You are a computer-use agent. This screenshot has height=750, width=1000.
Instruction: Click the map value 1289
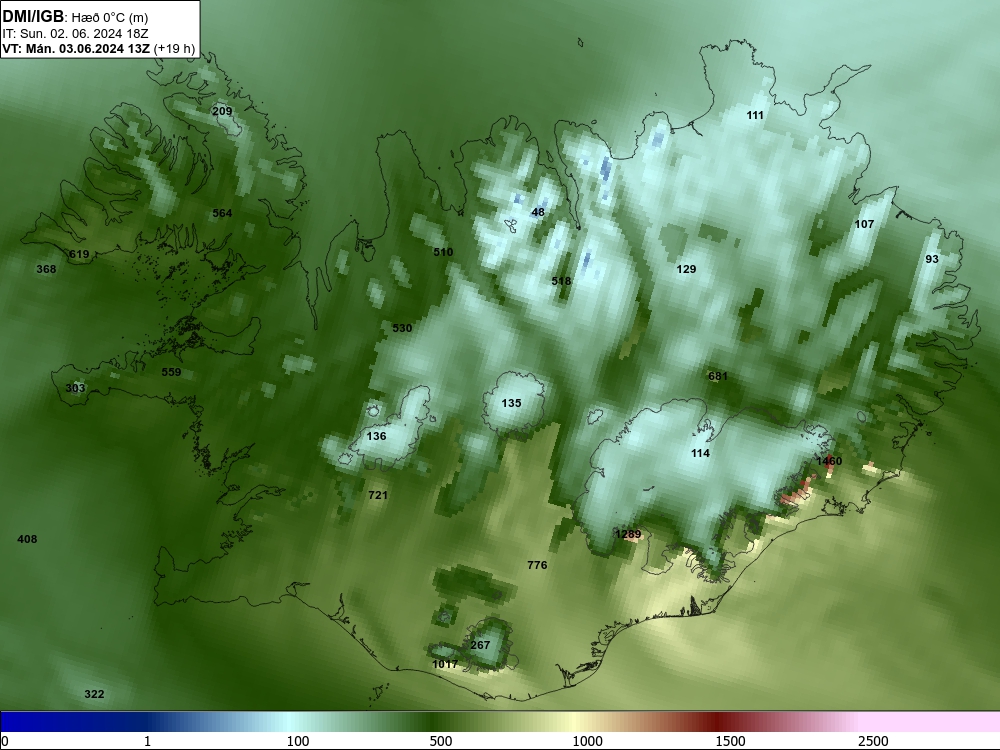[x=628, y=534]
